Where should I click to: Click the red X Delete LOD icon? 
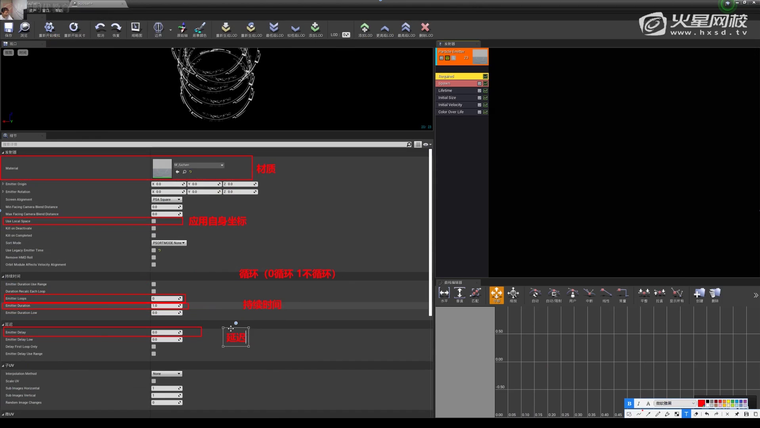pos(425,28)
